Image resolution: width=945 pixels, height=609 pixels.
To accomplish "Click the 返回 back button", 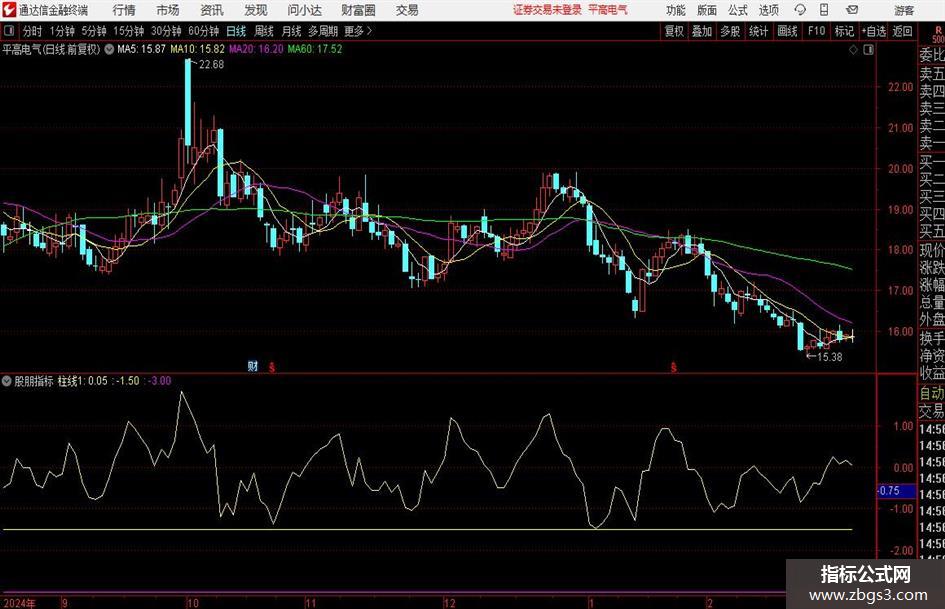I will point(902,31).
